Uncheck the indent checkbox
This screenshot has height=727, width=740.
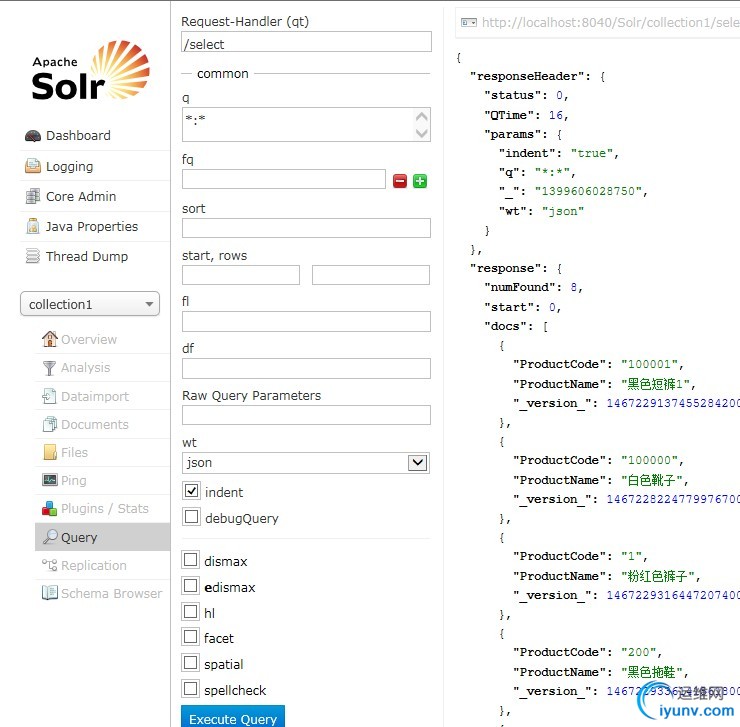pyautogui.click(x=191, y=491)
